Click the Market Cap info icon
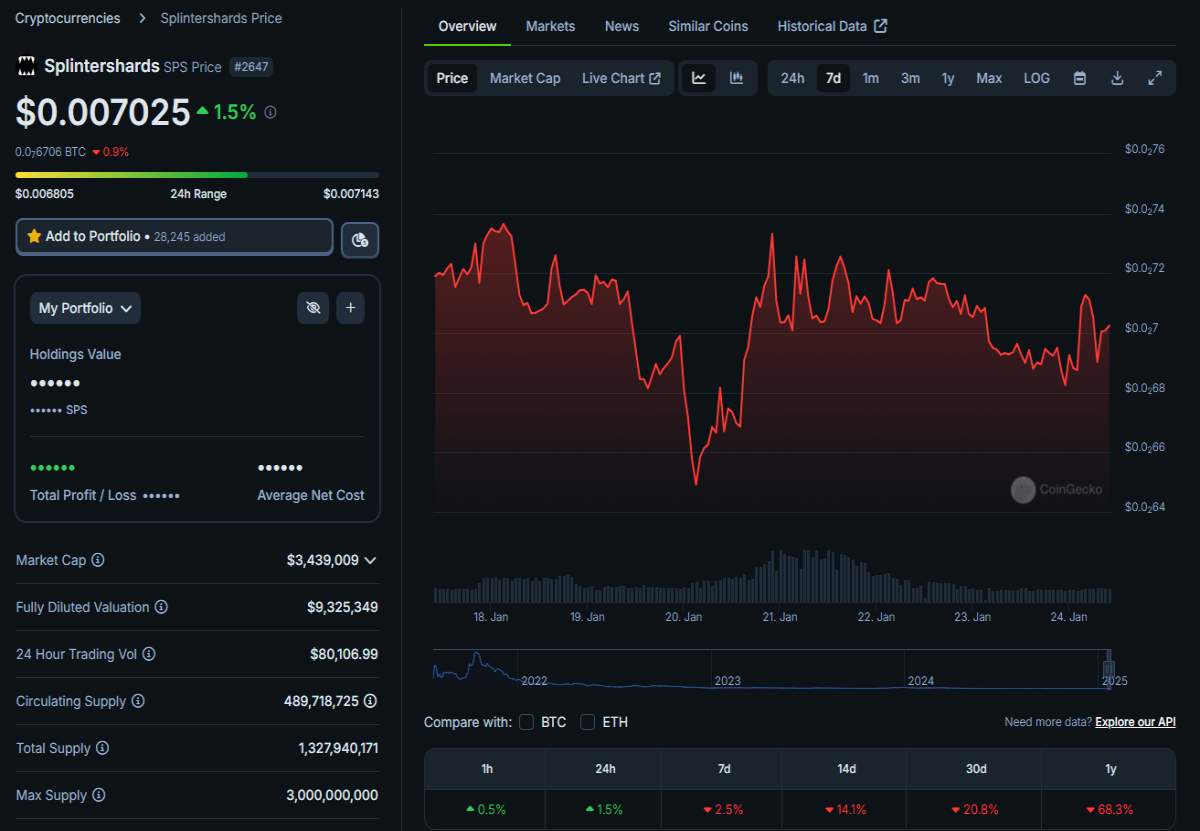Image resolution: width=1200 pixels, height=831 pixels. [x=98, y=560]
